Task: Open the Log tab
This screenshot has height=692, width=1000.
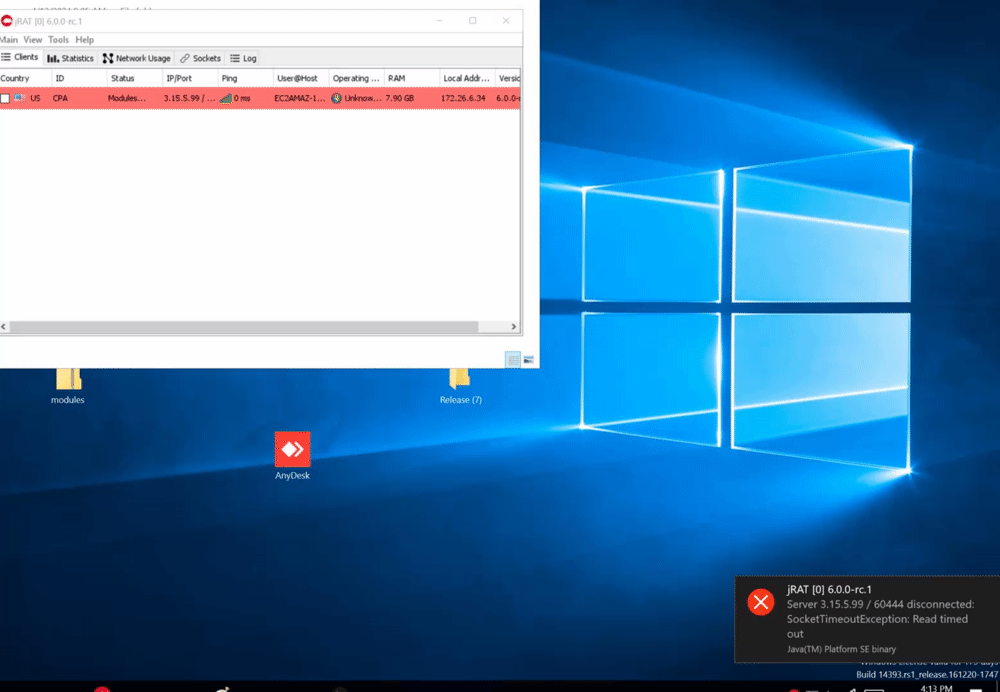Action: (x=243, y=58)
